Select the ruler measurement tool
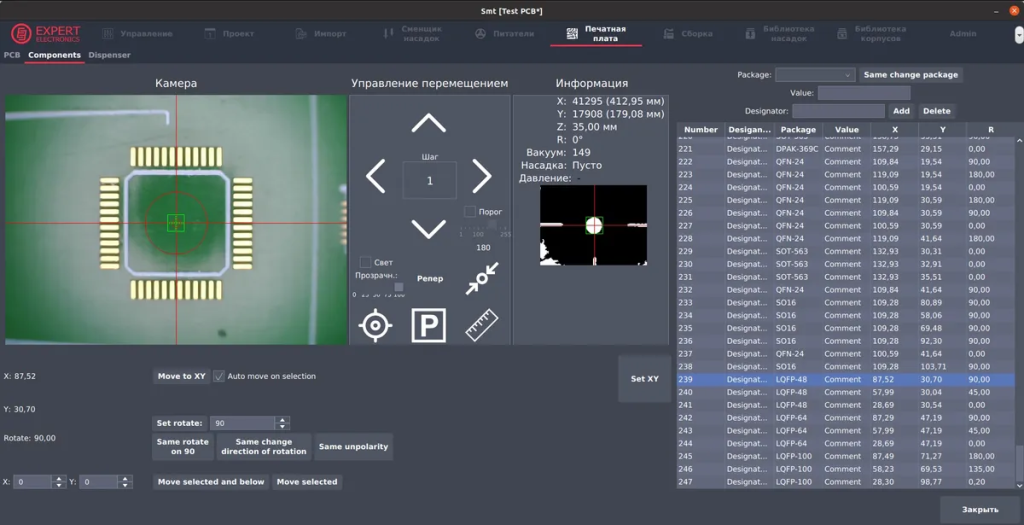The height and width of the screenshot is (525, 1024). [x=482, y=325]
